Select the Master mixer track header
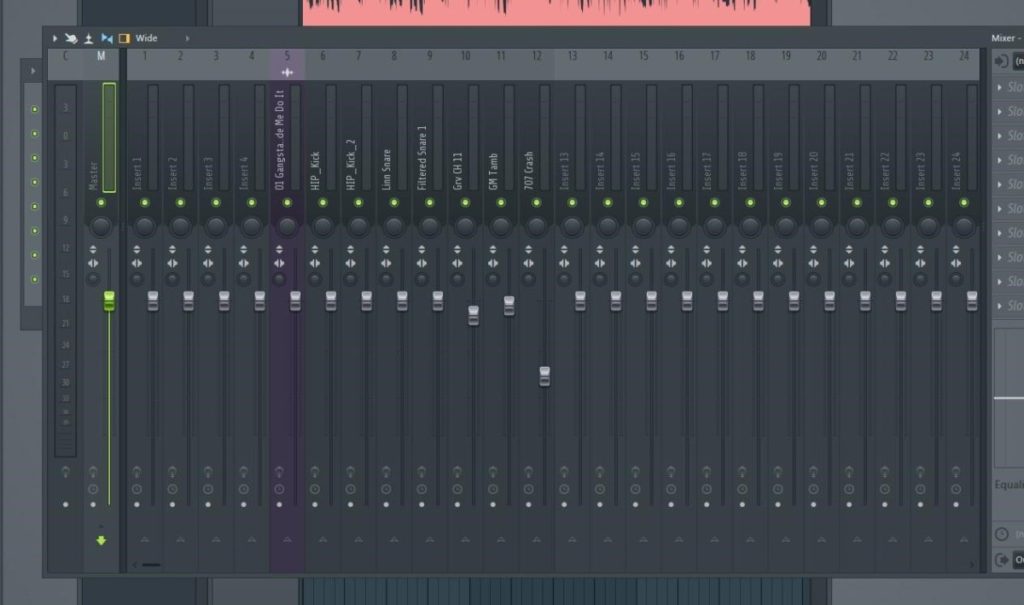The image size is (1024, 605). tap(101, 57)
